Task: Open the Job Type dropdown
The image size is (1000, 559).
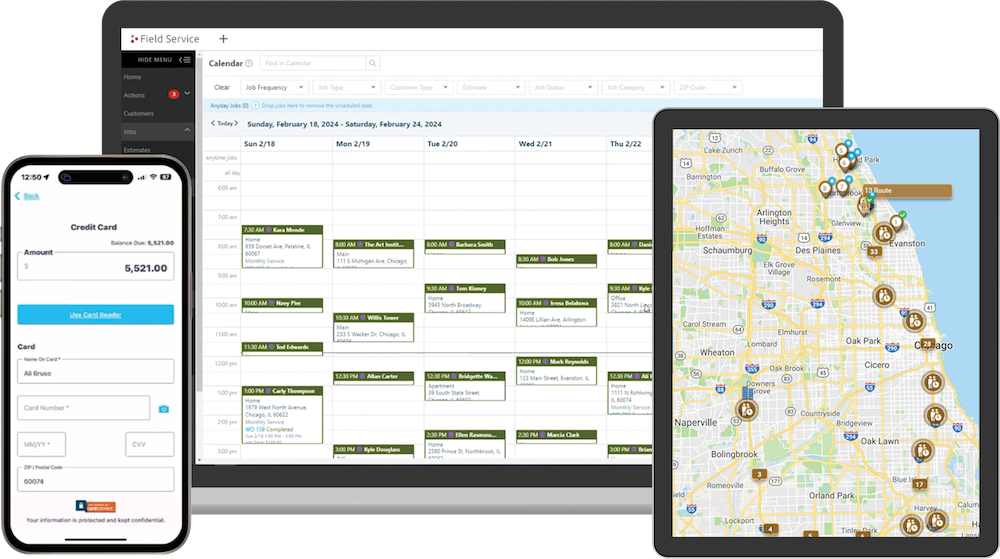Action: [x=347, y=87]
